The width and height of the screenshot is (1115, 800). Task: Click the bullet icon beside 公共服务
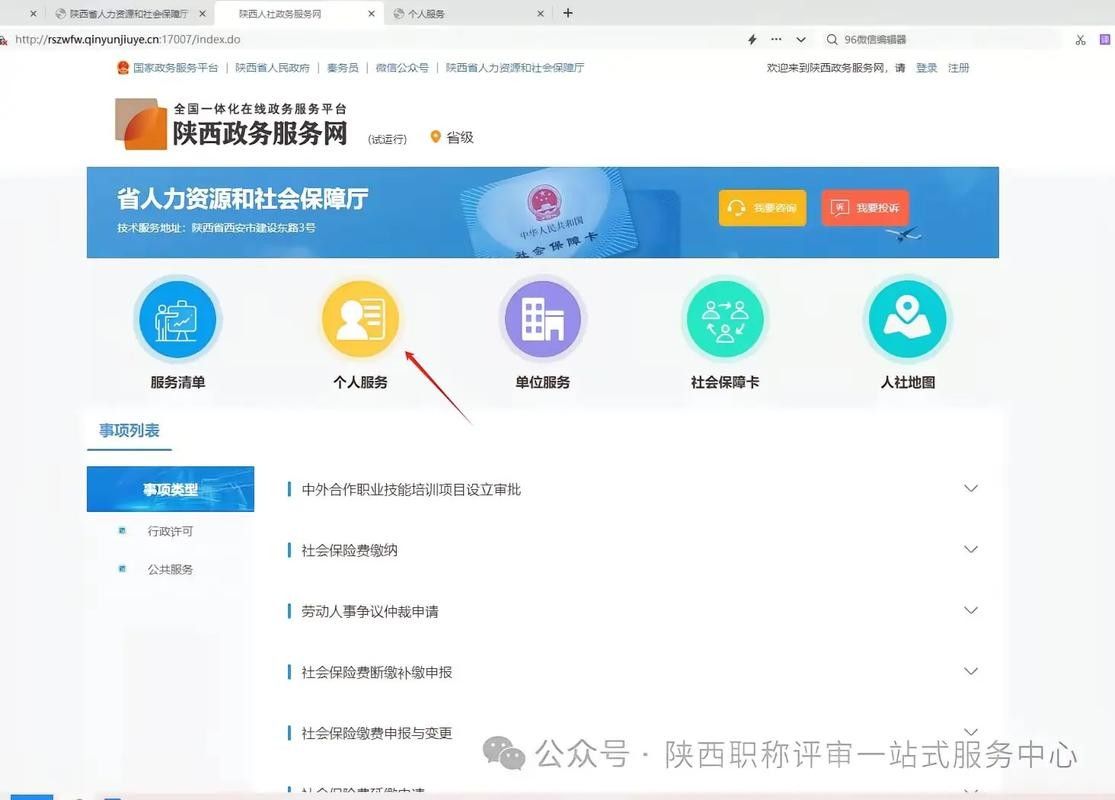[122, 569]
